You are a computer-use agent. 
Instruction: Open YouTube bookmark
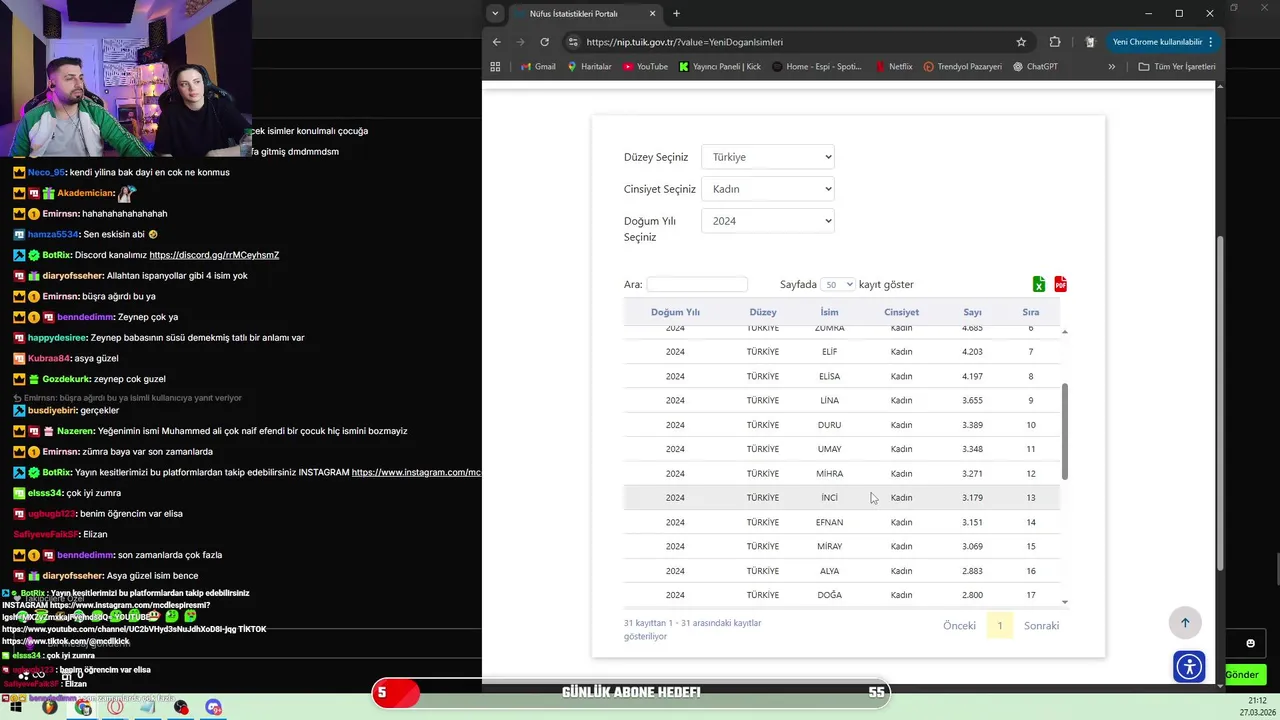[645, 67]
